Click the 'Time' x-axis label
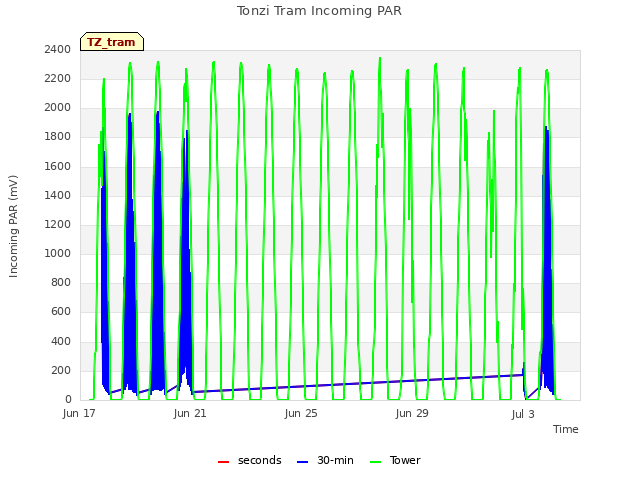Image resolution: width=640 pixels, height=480 pixels. point(566,429)
